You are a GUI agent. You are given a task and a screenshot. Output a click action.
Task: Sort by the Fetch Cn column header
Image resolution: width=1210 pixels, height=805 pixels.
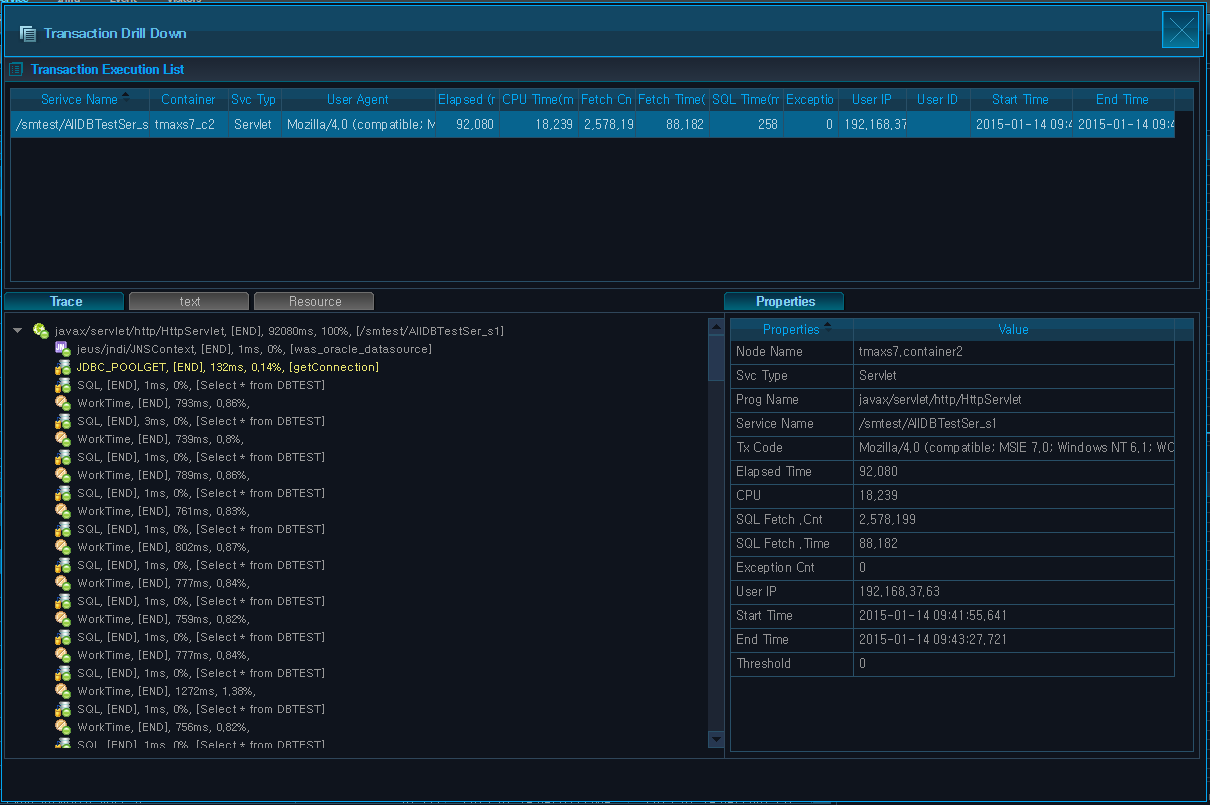(606, 99)
